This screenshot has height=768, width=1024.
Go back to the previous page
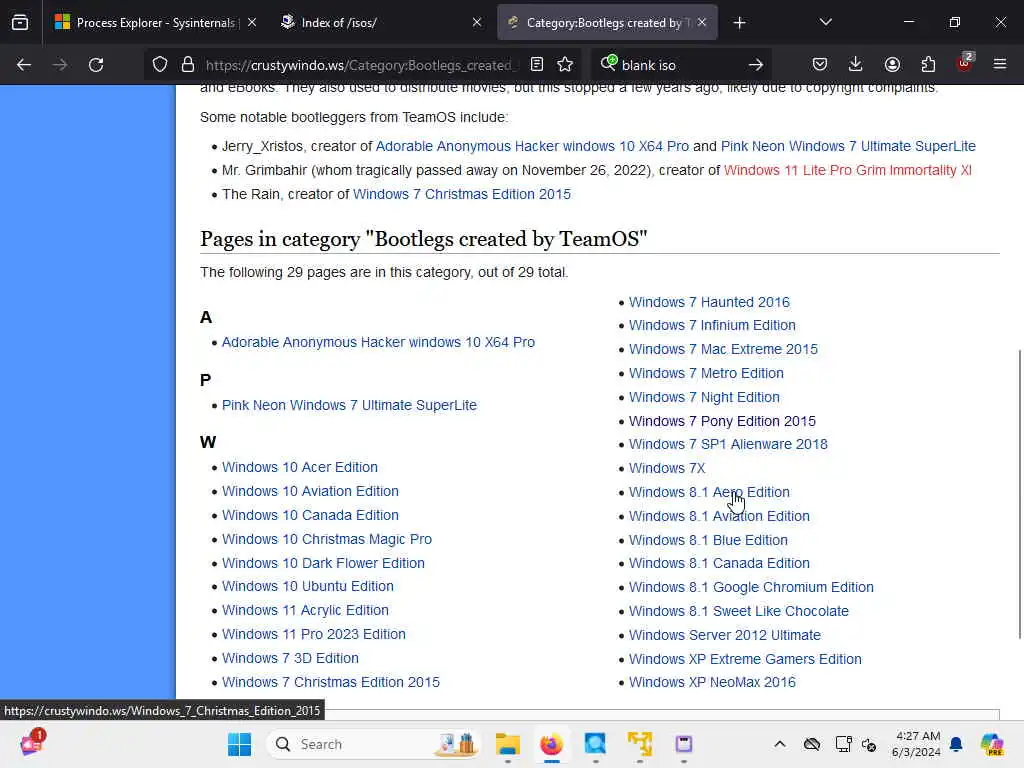click(24, 65)
